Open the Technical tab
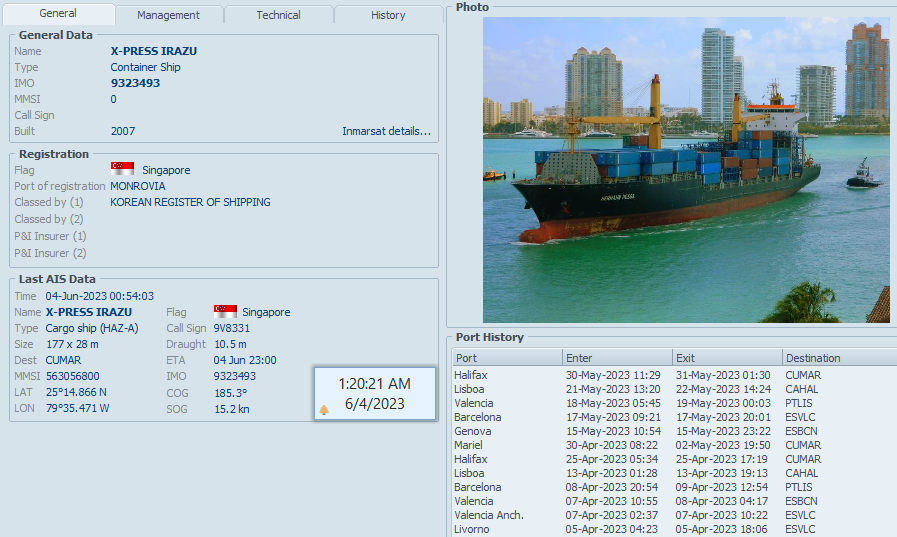Viewport: 897px width, 537px height. pyautogui.click(x=278, y=15)
